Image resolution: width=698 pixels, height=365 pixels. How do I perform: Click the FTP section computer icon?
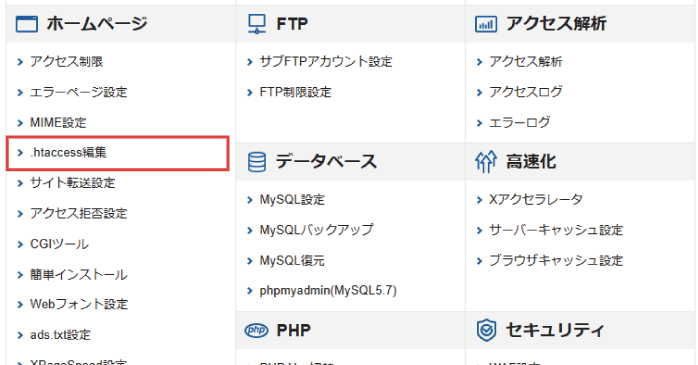click(x=257, y=24)
